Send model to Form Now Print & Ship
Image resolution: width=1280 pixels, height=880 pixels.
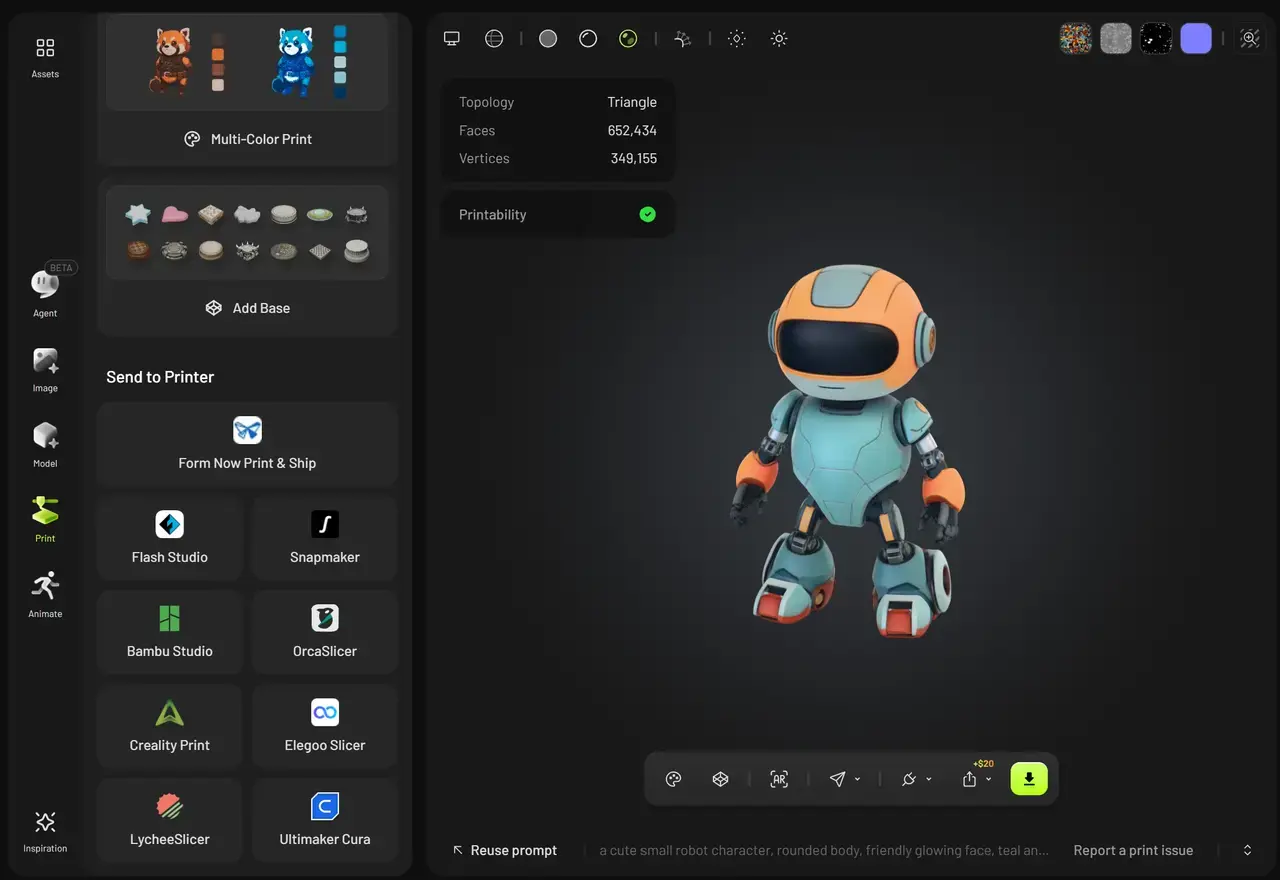(x=247, y=445)
